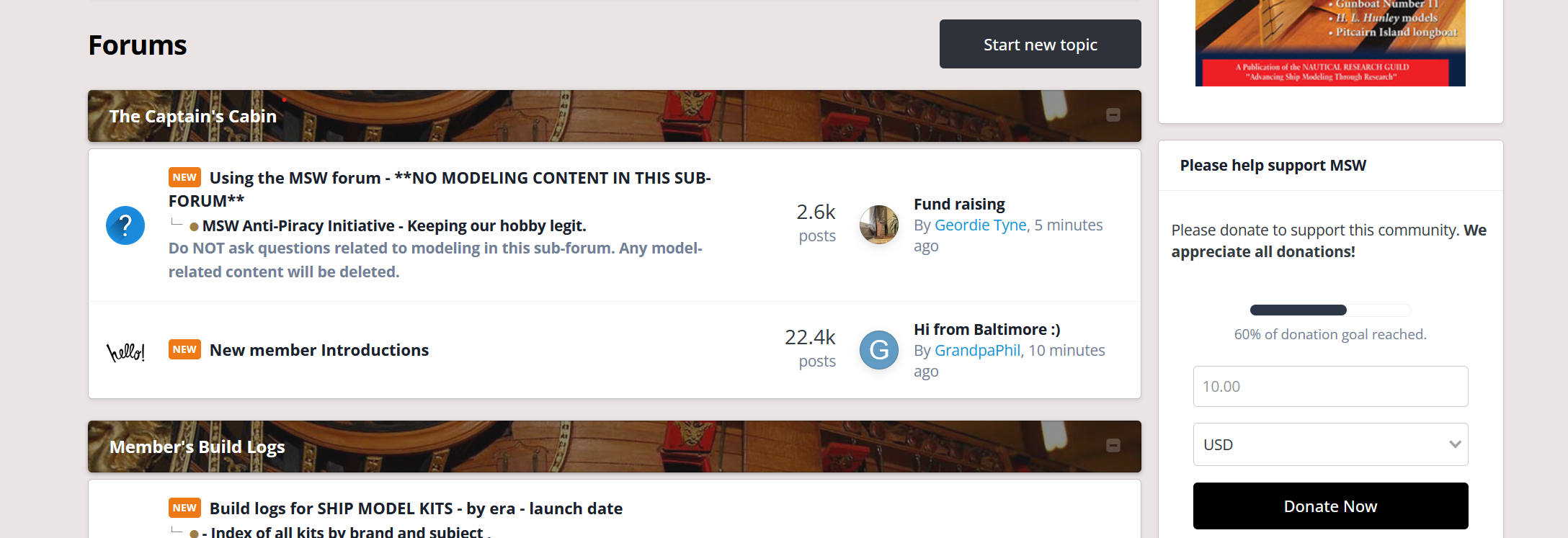Viewport: 1568px width, 538px height.
Task: Open the New member Introductions forum
Action: click(319, 350)
